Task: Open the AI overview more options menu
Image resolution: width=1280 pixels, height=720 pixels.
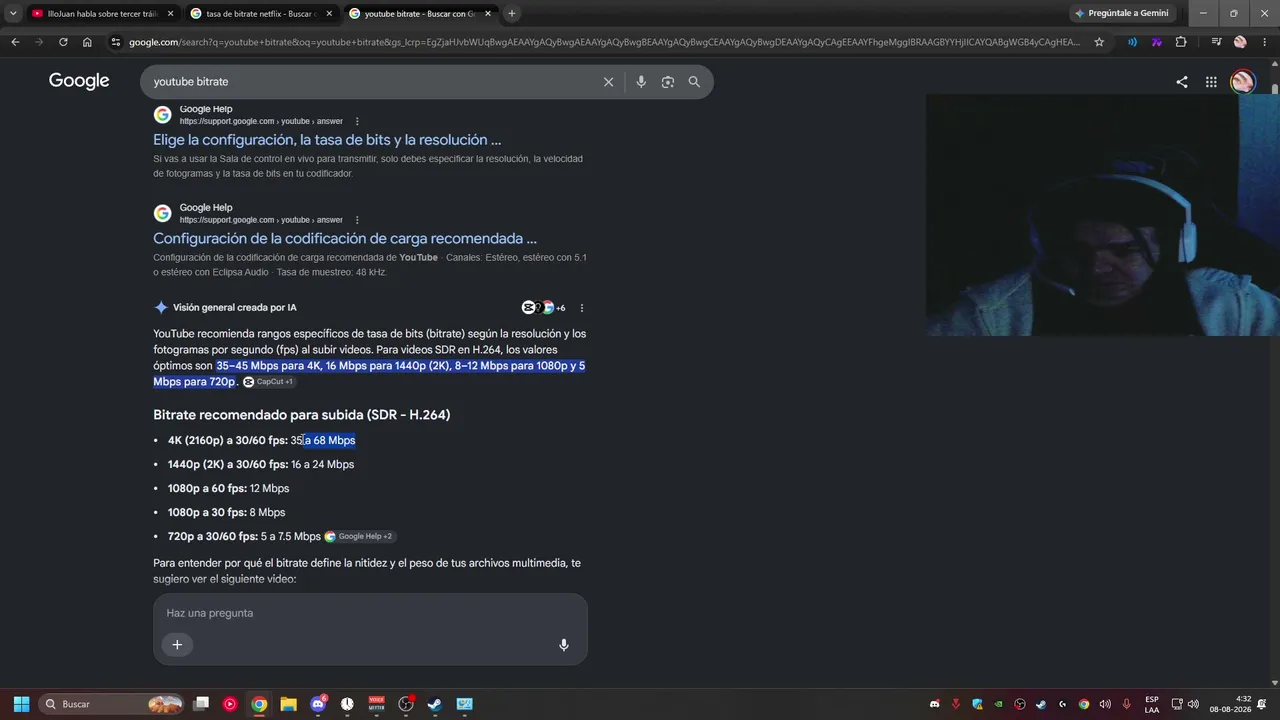Action: [x=582, y=308]
